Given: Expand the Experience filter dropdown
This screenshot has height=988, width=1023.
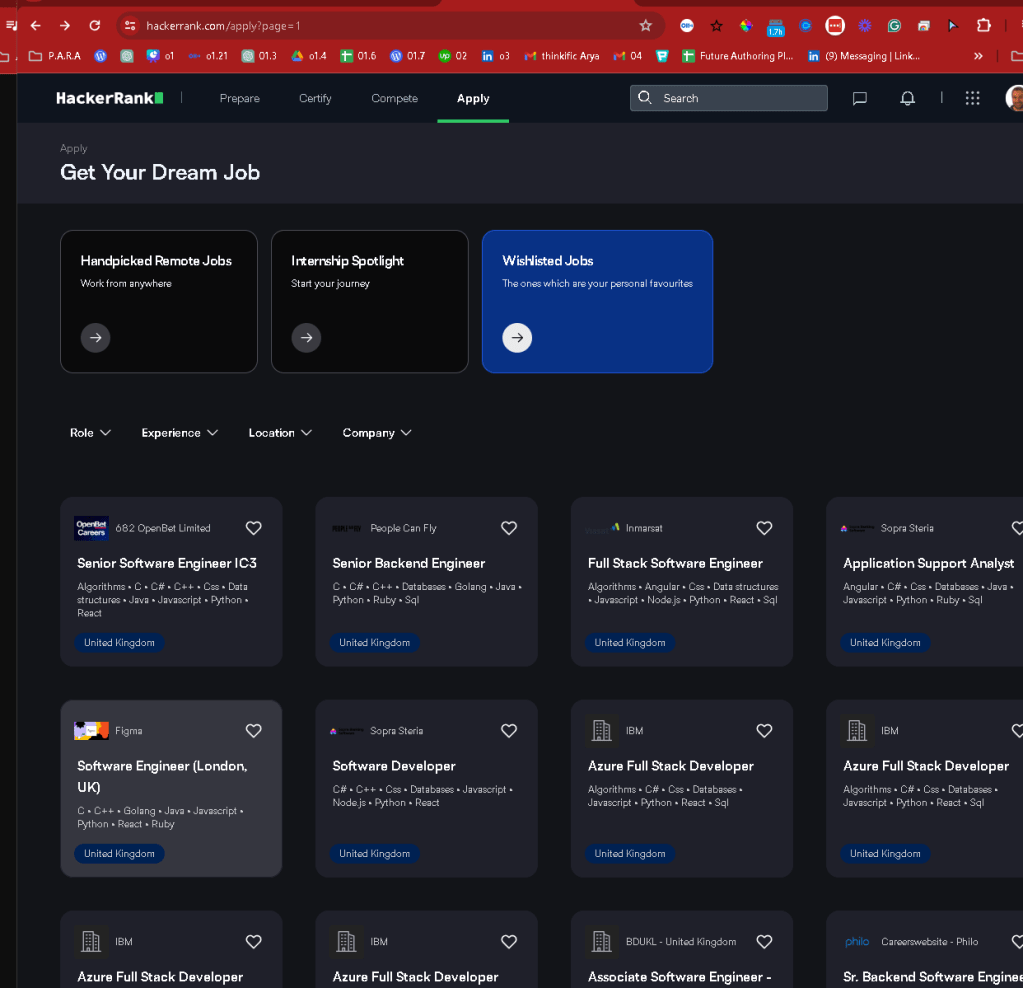Looking at the screenshot, I should point(179,433).
